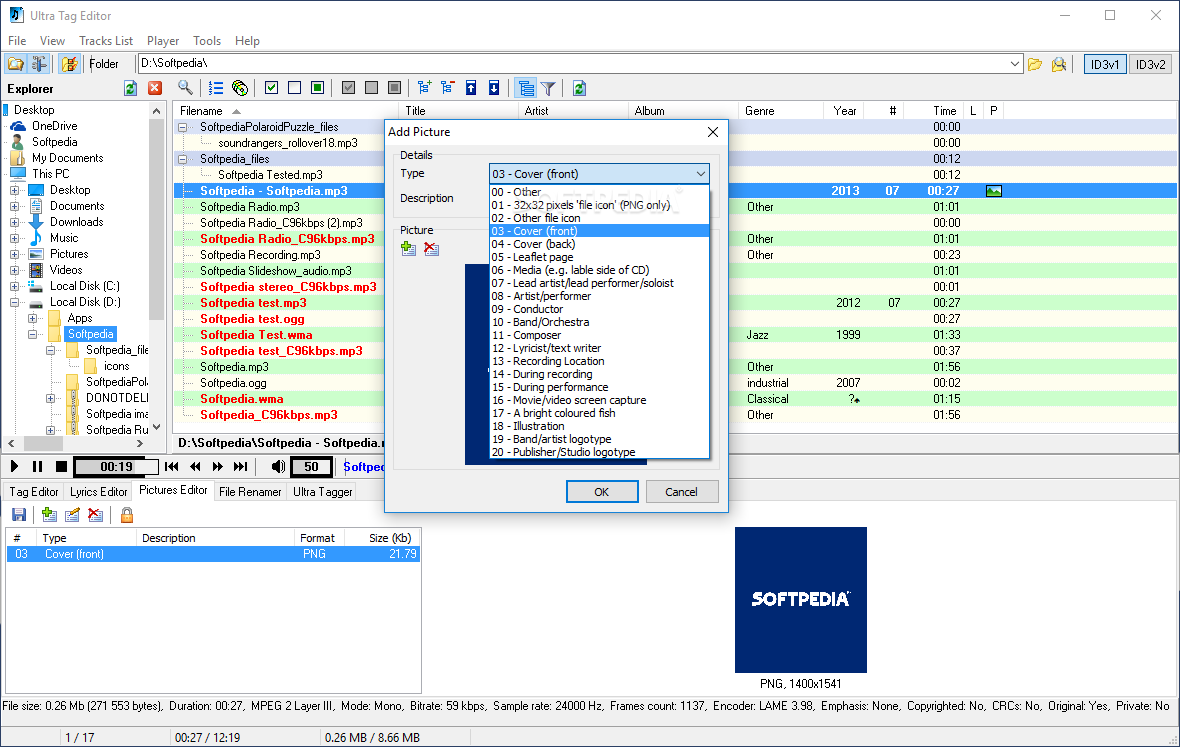Click the open folder icon in top toolbar
This screenshot has width=1180, height=747.
(x=15, y=64)
